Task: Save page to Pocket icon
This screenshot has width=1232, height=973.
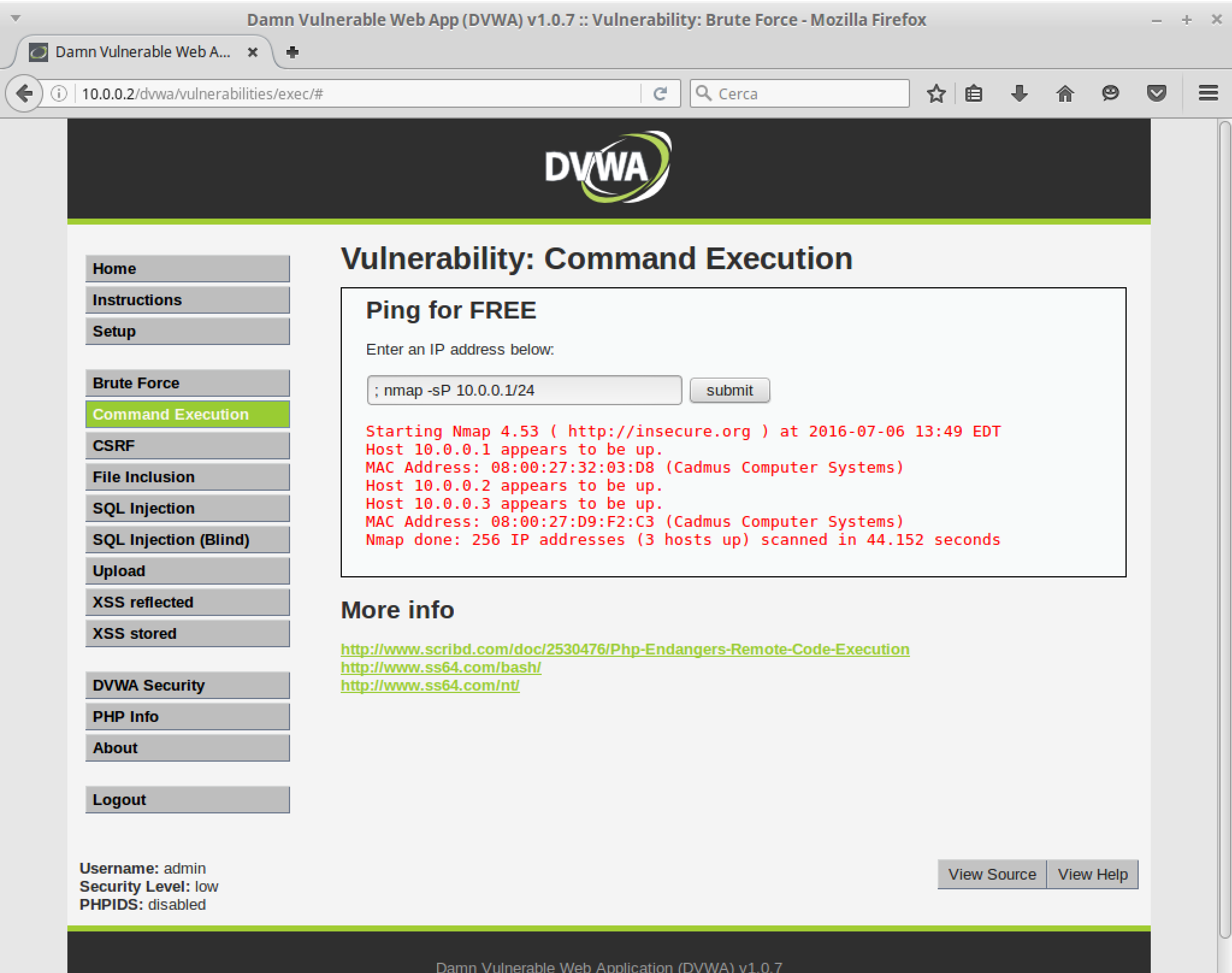Action: [x=1156, y=93]
